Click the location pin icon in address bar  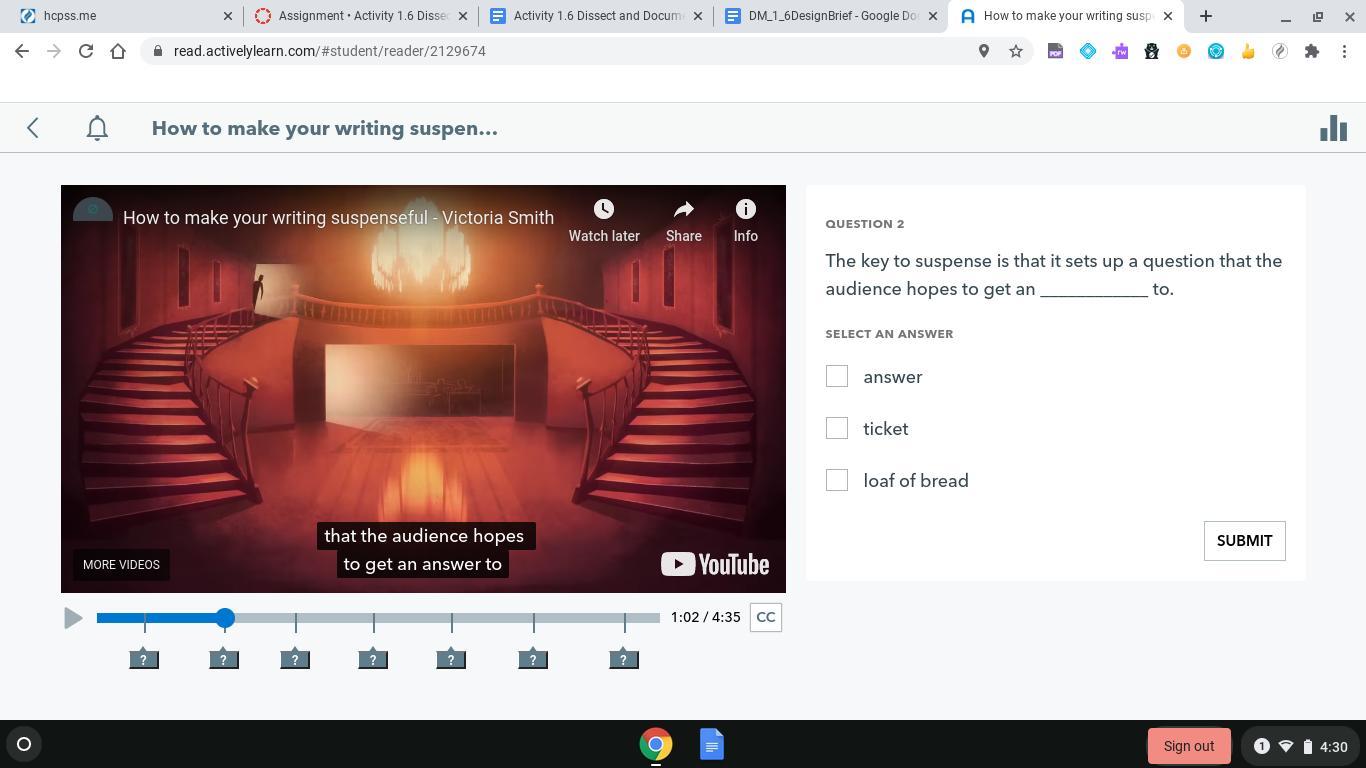coord(984,51)
